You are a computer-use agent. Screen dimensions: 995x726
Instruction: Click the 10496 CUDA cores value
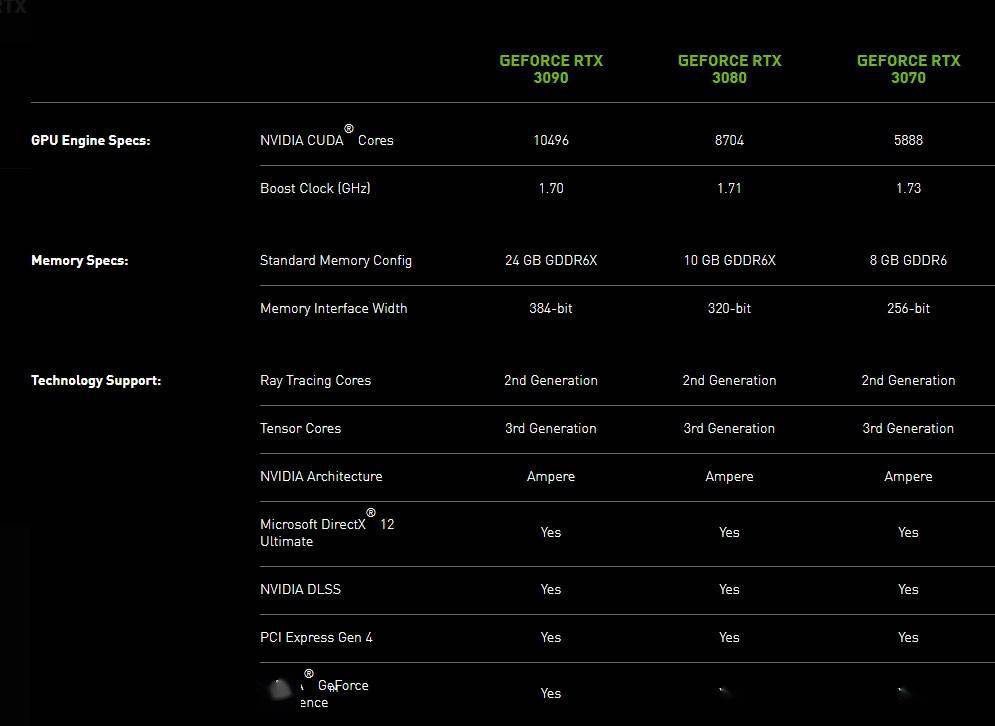click(551, 140)
